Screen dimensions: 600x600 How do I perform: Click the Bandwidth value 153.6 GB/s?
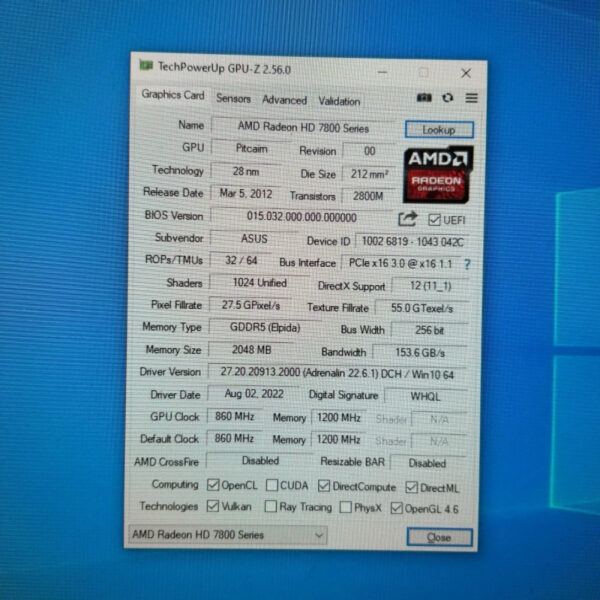(x=420, y=352)
